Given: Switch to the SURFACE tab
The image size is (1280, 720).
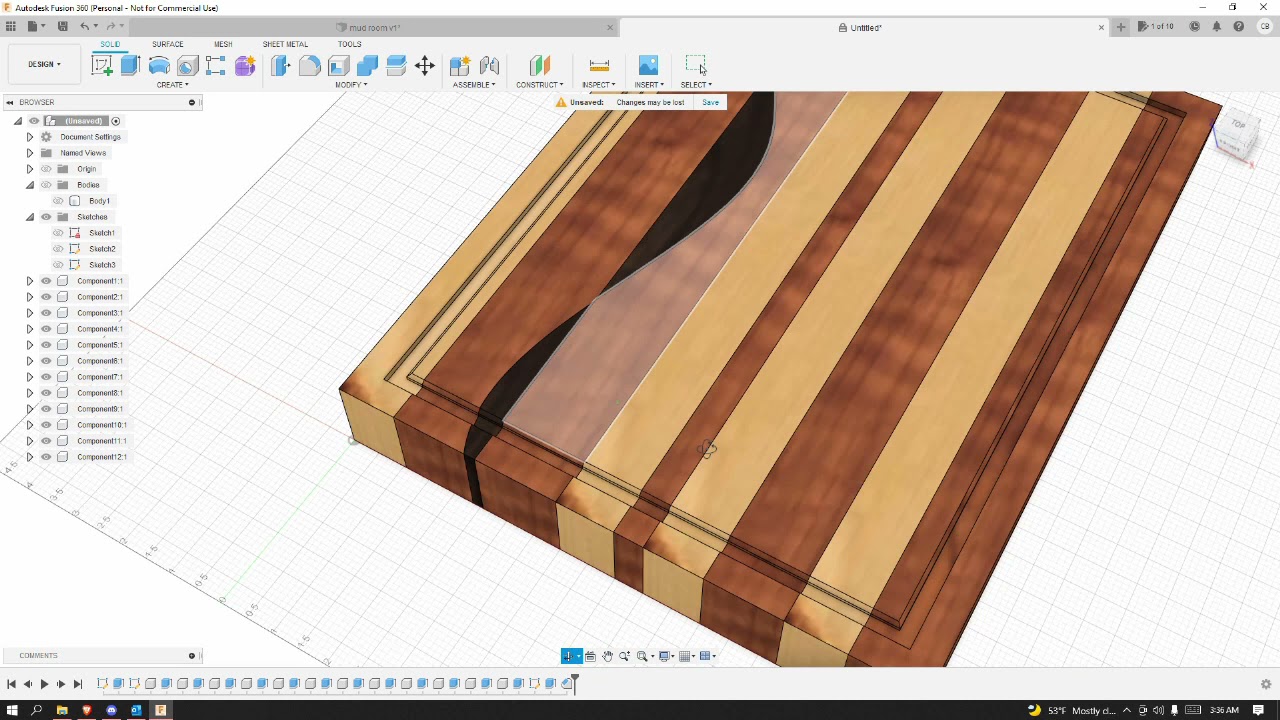Looking at the screenshot, I should click(x=168, y=44).
